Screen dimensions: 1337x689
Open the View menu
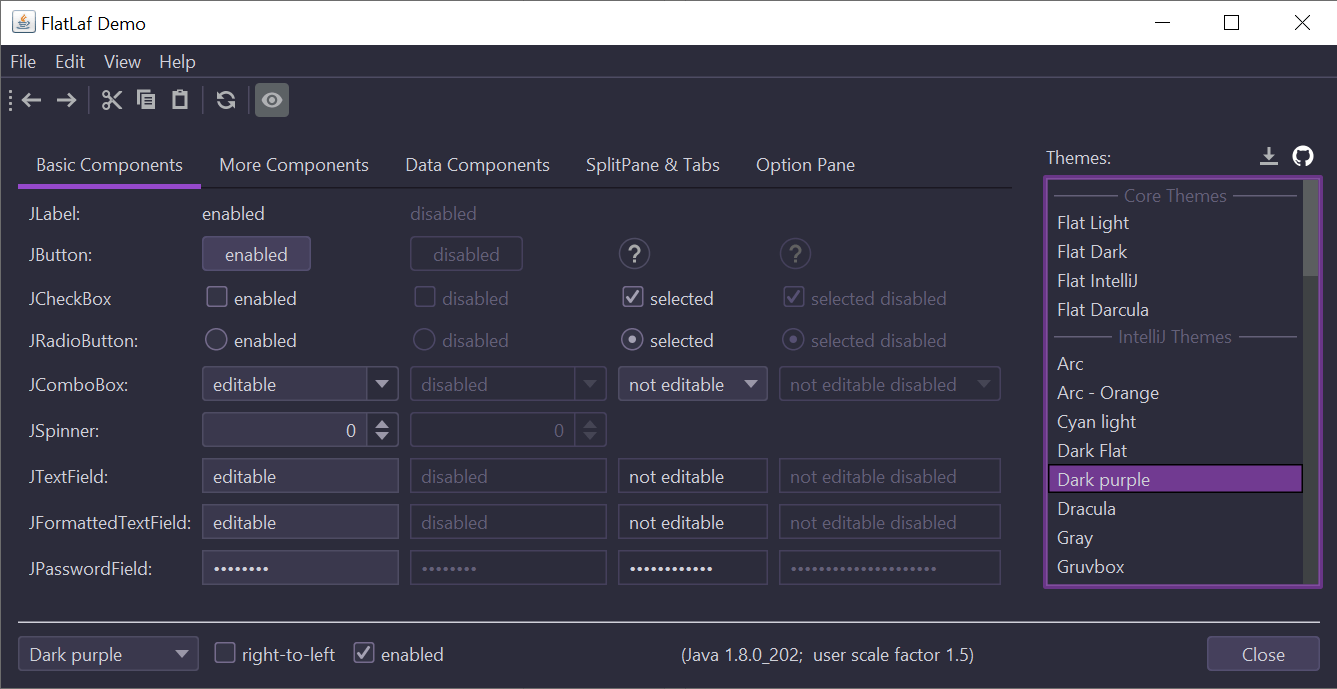click(x=122, y=62)
